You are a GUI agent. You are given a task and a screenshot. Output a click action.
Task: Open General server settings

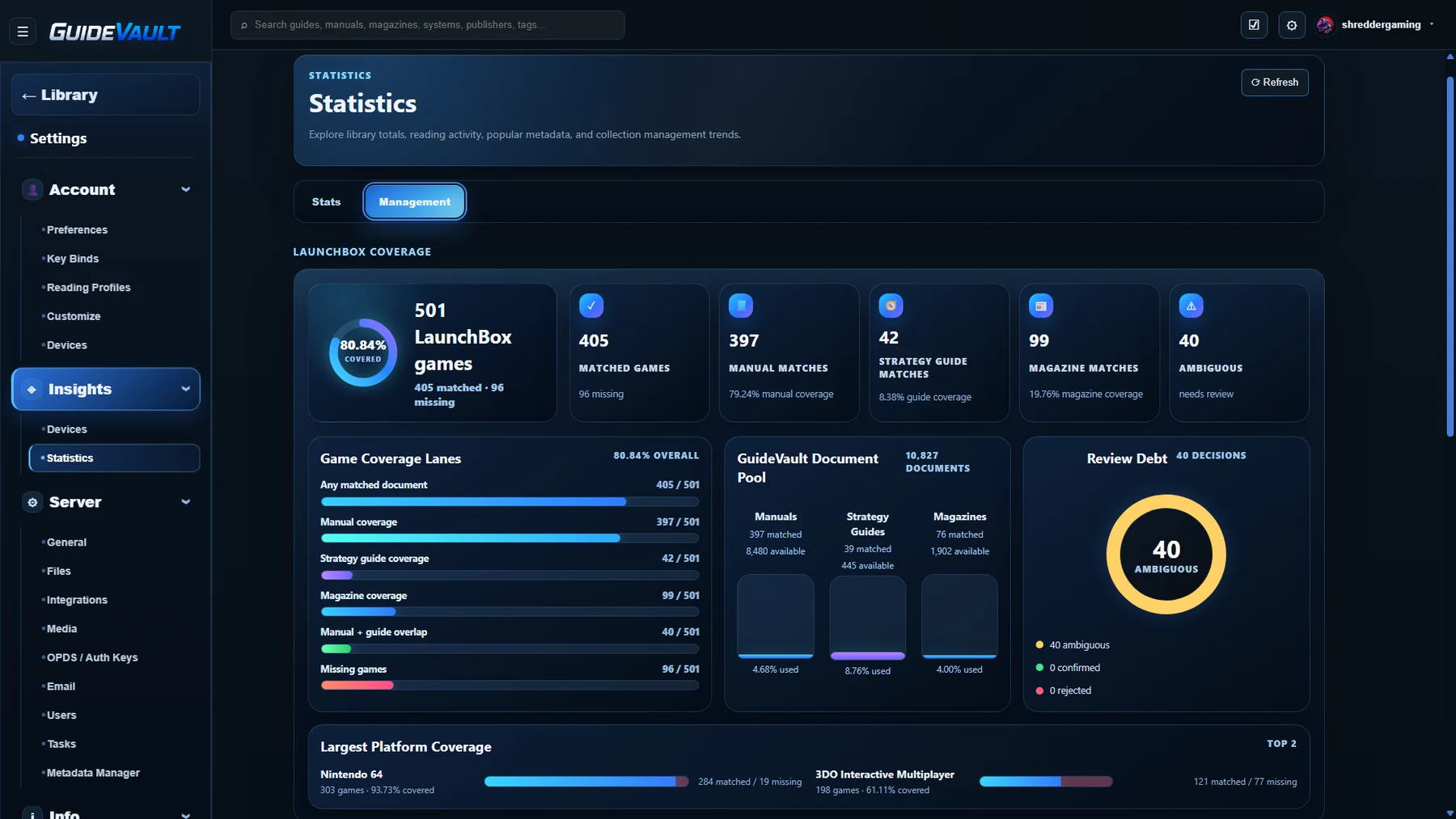[66, 542]
